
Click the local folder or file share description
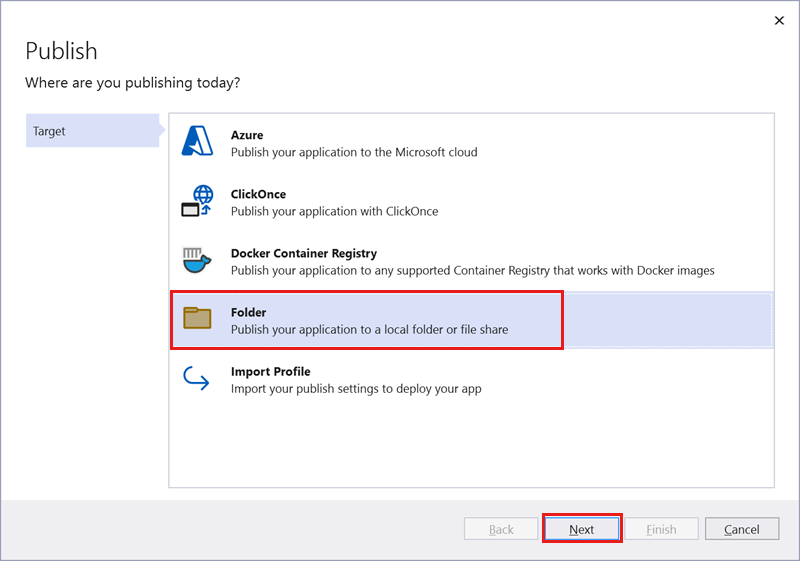tap(369, 329)
